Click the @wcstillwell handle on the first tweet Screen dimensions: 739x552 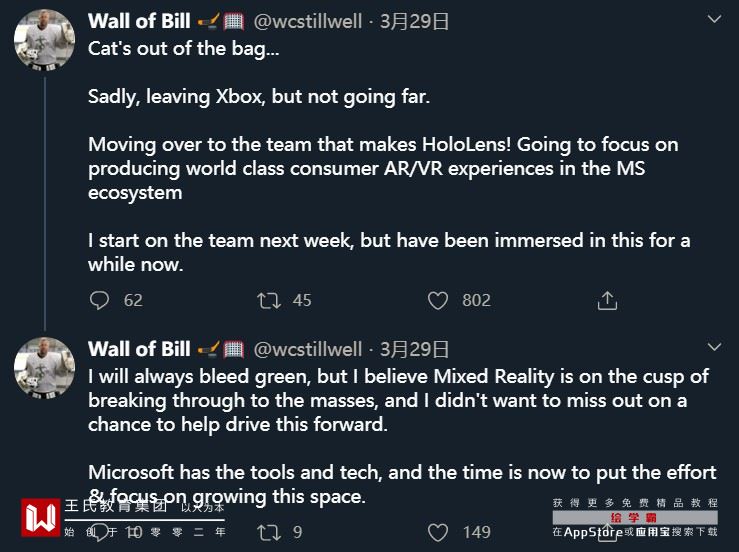point(308,21)
